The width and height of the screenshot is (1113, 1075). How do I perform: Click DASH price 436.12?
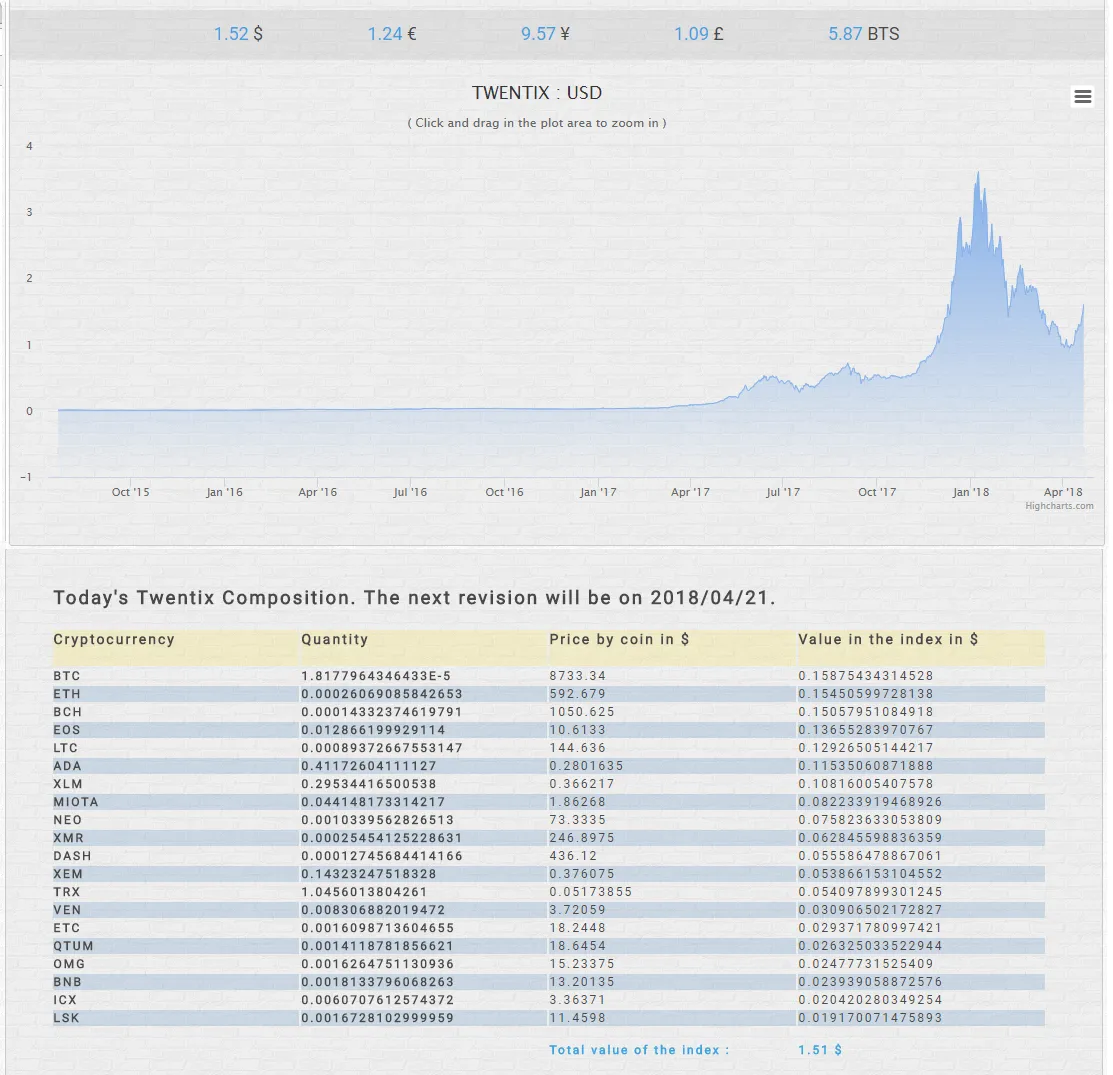pos(573,856)
